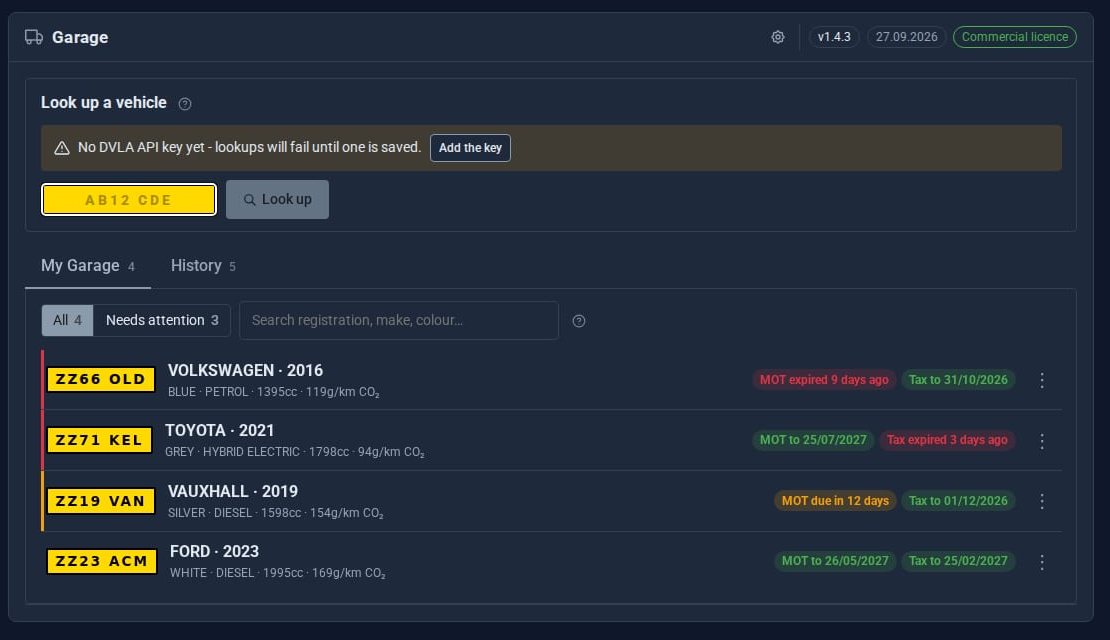Click the Tax to 01/12/2026 badge
1110x640 pixels.
click(x=958, y=501)
